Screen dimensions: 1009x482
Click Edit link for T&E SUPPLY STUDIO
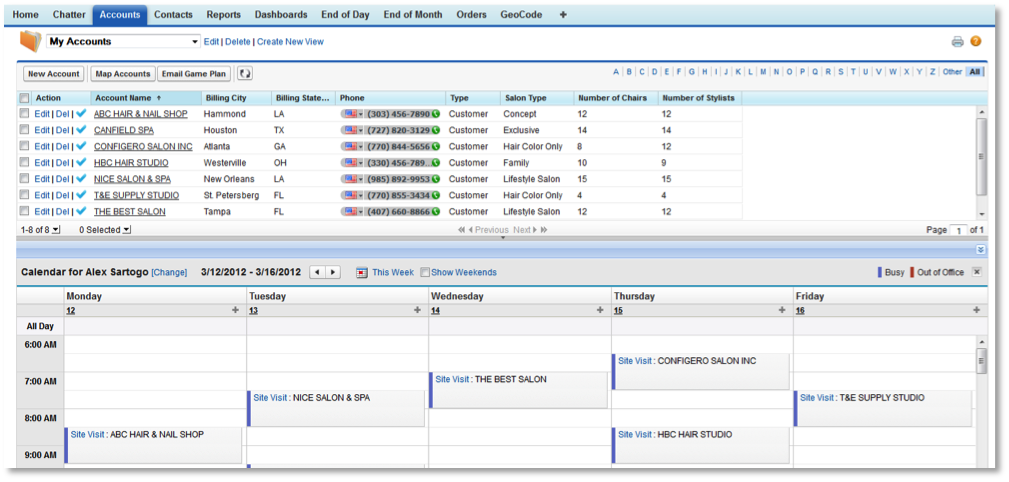coord(42,195)
